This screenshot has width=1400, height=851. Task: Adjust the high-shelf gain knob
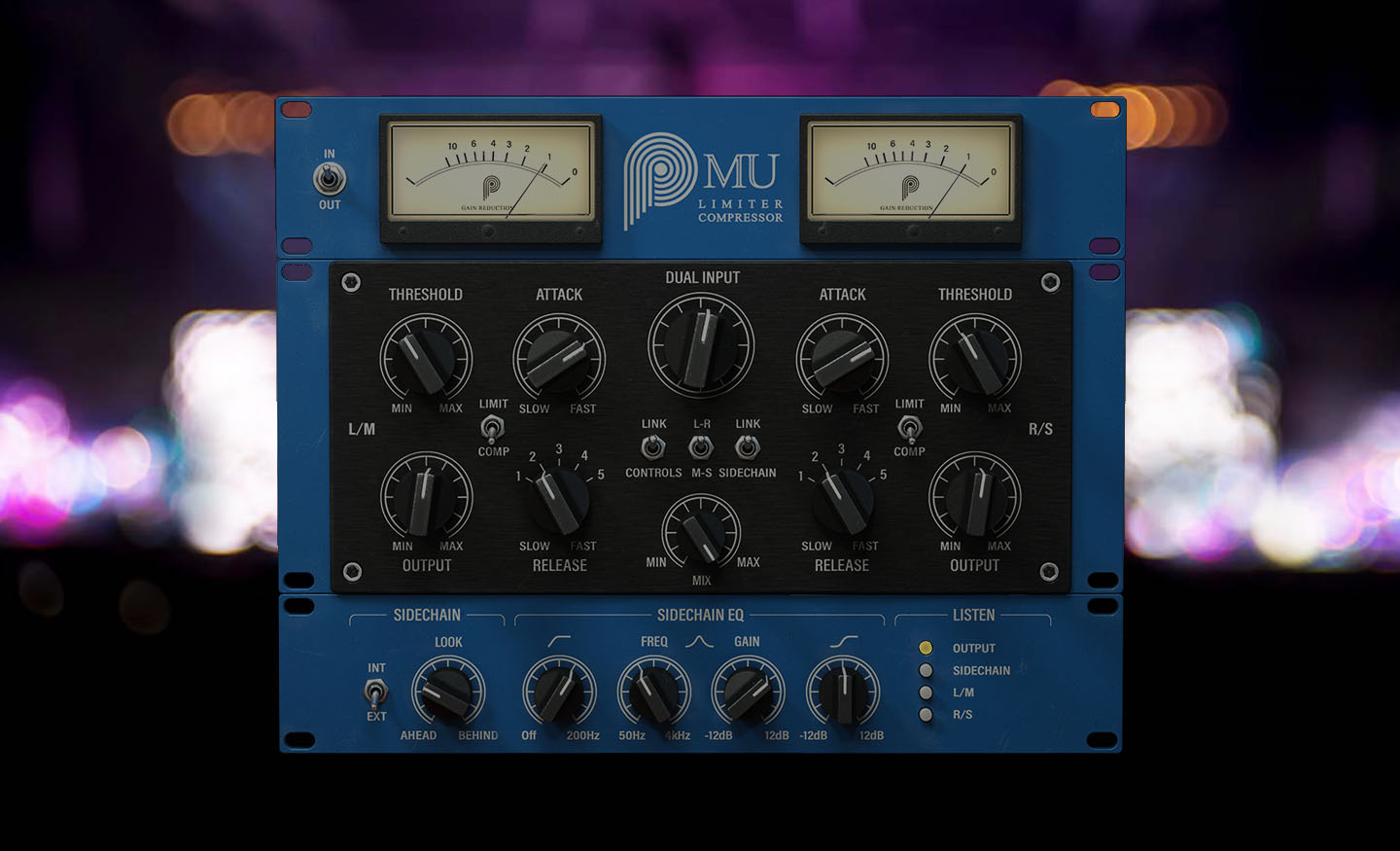[843, 691]
